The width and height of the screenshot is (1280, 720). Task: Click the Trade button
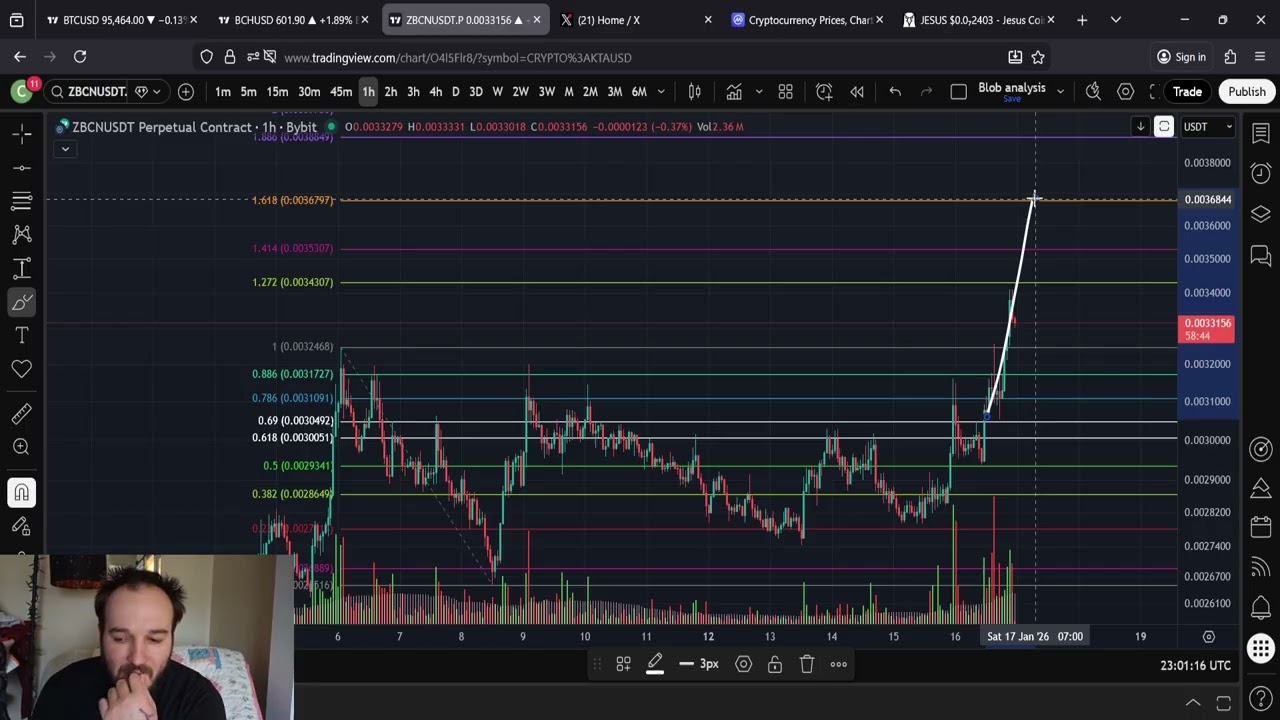1187,92
